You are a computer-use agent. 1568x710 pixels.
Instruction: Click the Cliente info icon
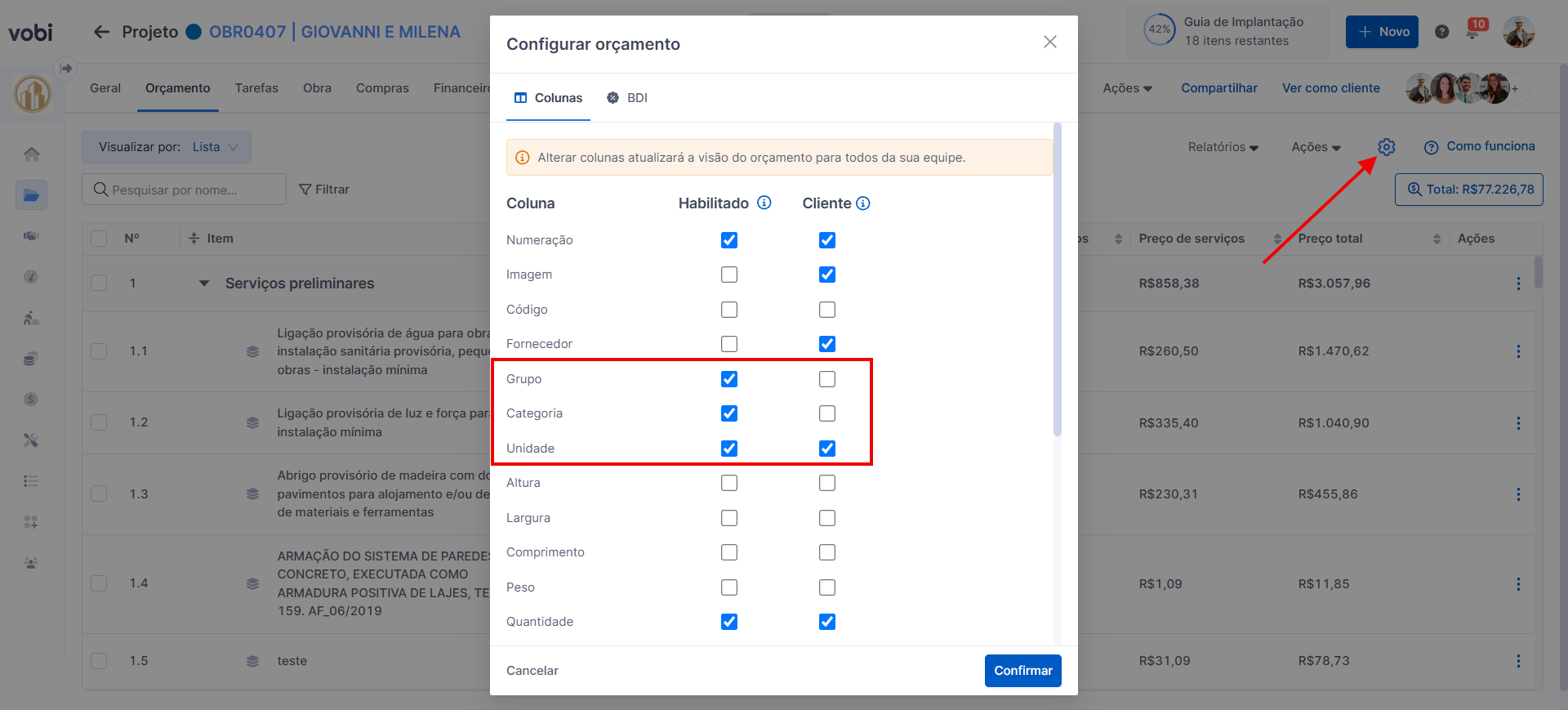[x=863, y=203]
